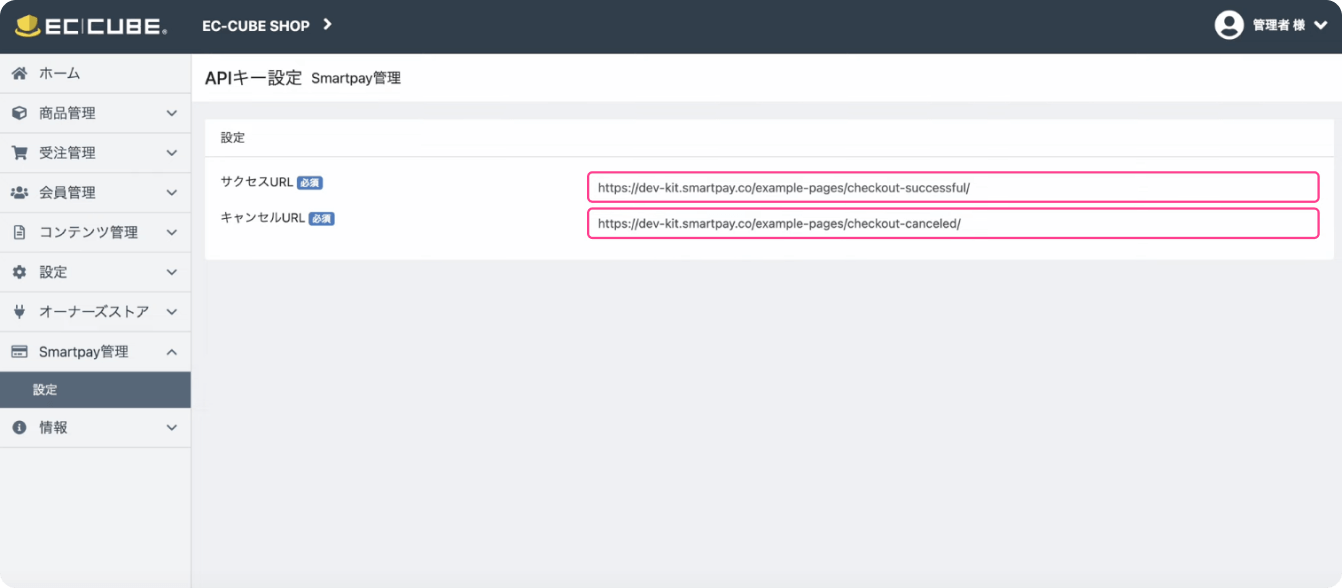
Task: Open the 受注管理 menu label
Action: tap(67, 153)
